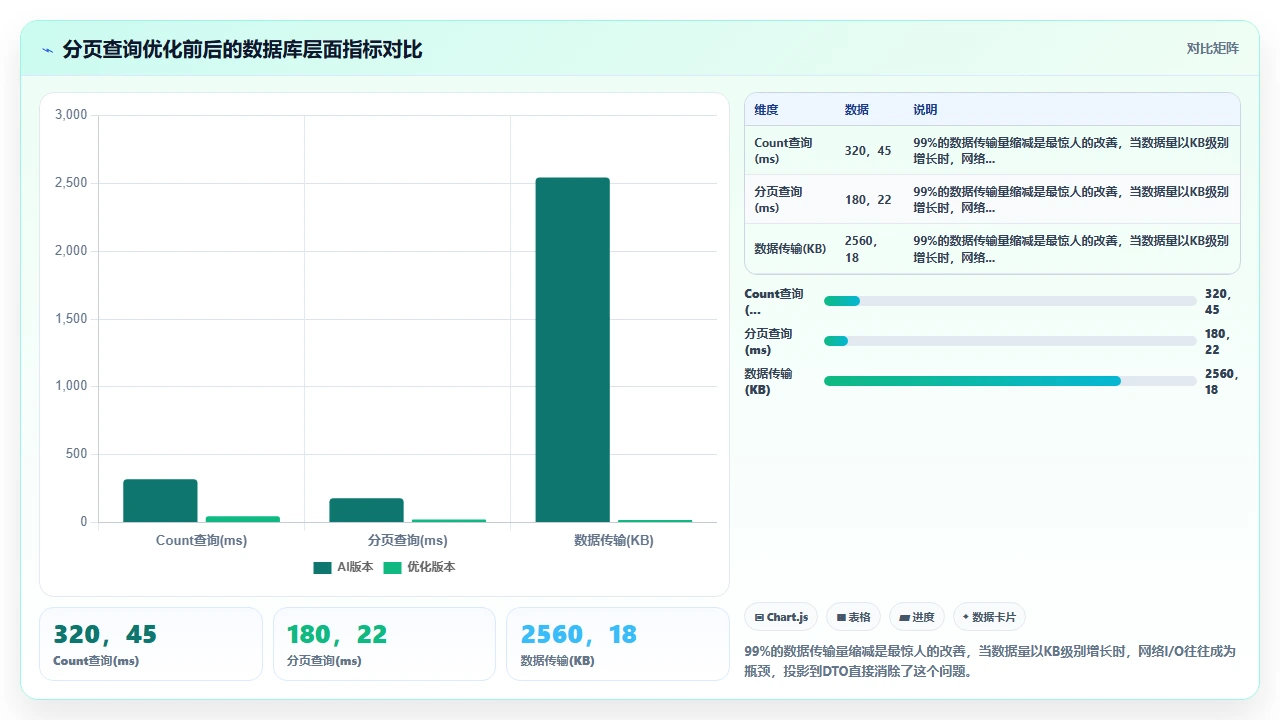1280x720 pixels.
Task: Click the 优化版本 bar for Count查询
Action: 243,519
